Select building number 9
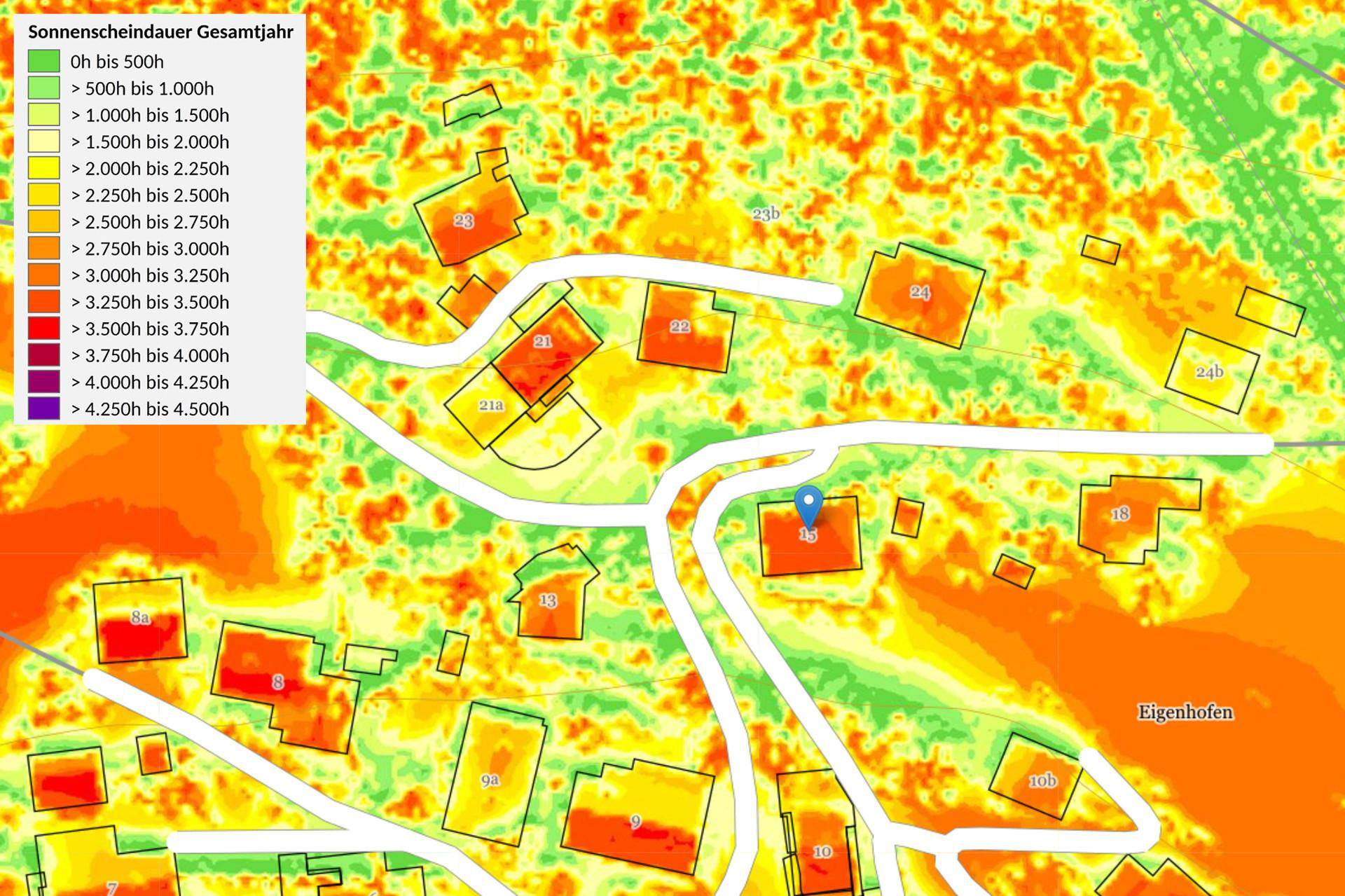The width and height of the screenshot is (1345, 896). tap(635, 821)
